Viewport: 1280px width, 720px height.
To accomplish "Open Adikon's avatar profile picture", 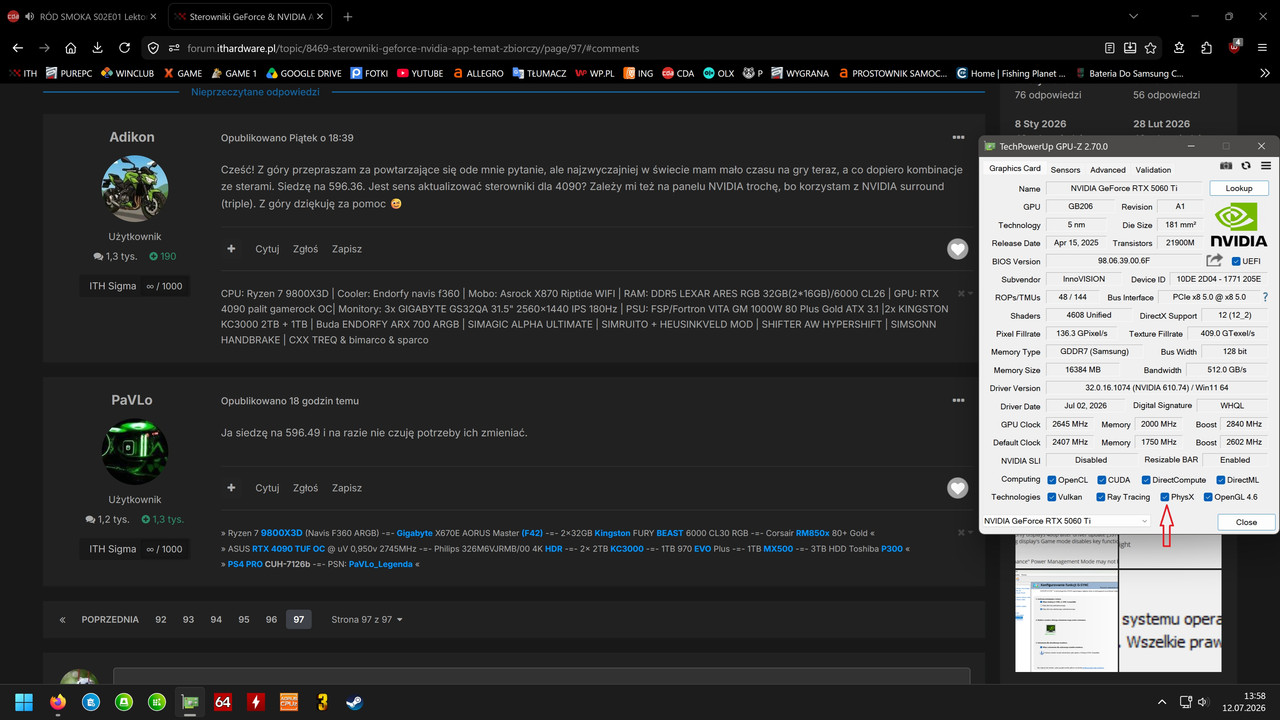I will (135, 188).
